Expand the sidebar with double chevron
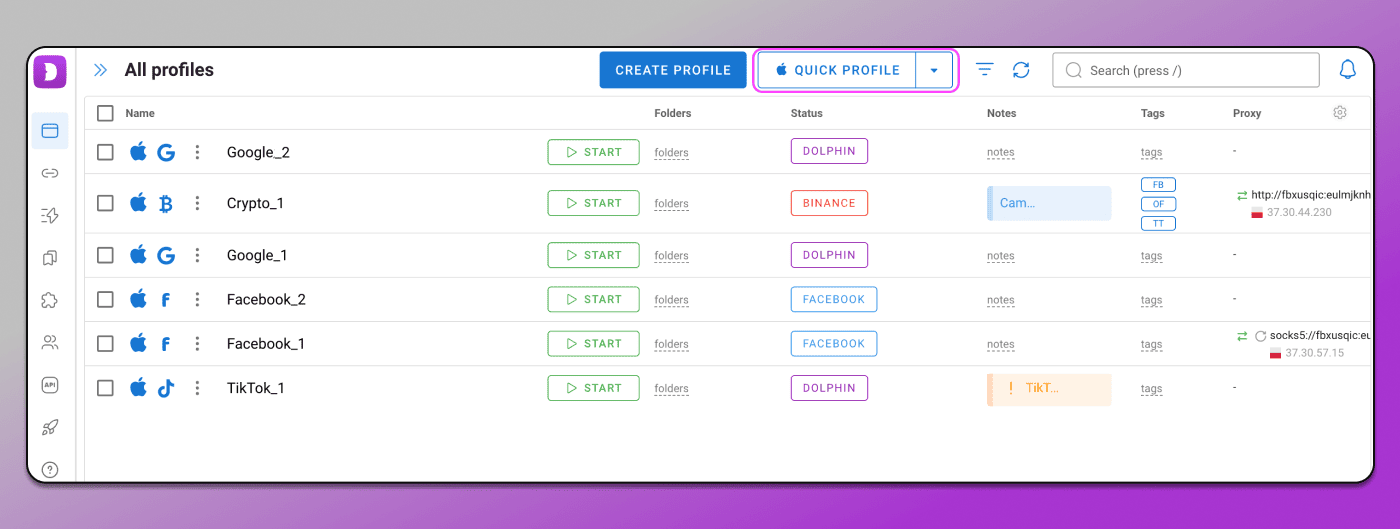The height and width of the screenshot is (529, 1400). click(x=100, y=70)
